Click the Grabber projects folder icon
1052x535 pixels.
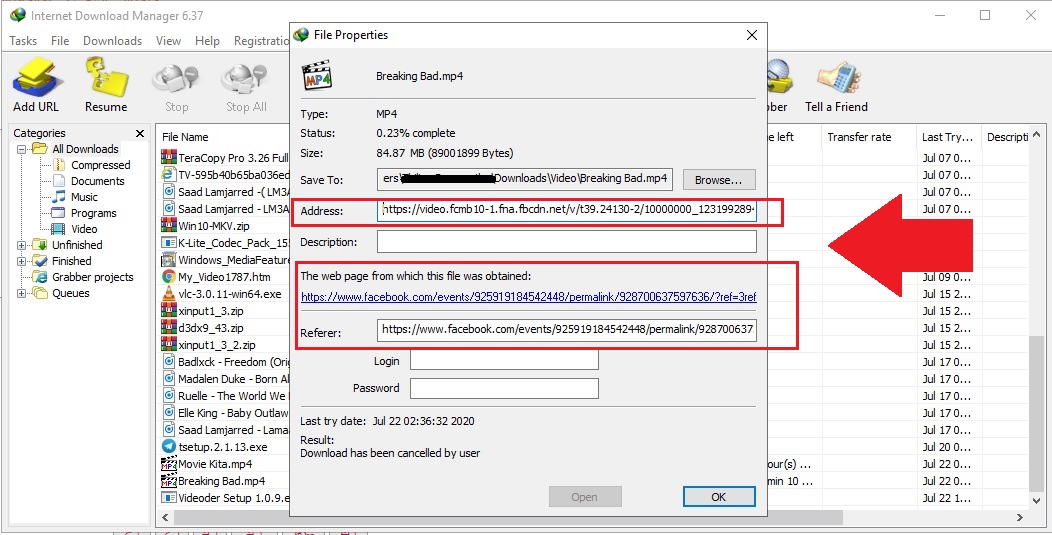pos(41,277)
